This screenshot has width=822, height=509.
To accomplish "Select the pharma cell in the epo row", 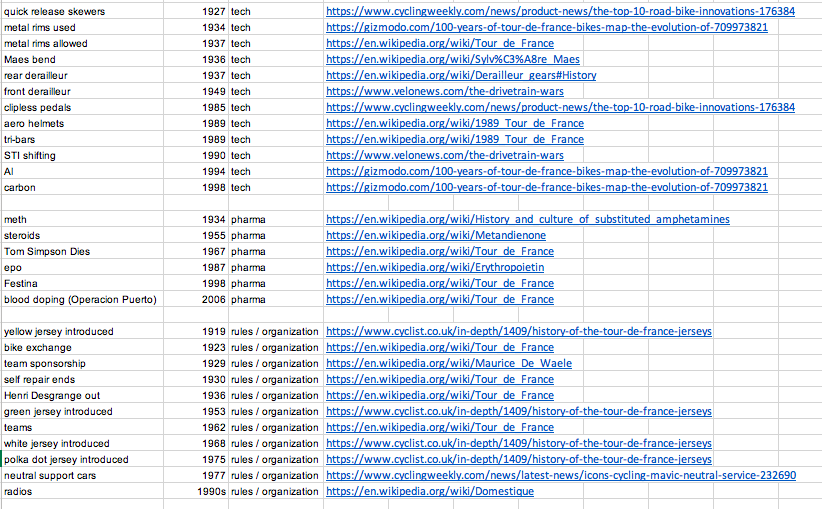I will (276, 267).
